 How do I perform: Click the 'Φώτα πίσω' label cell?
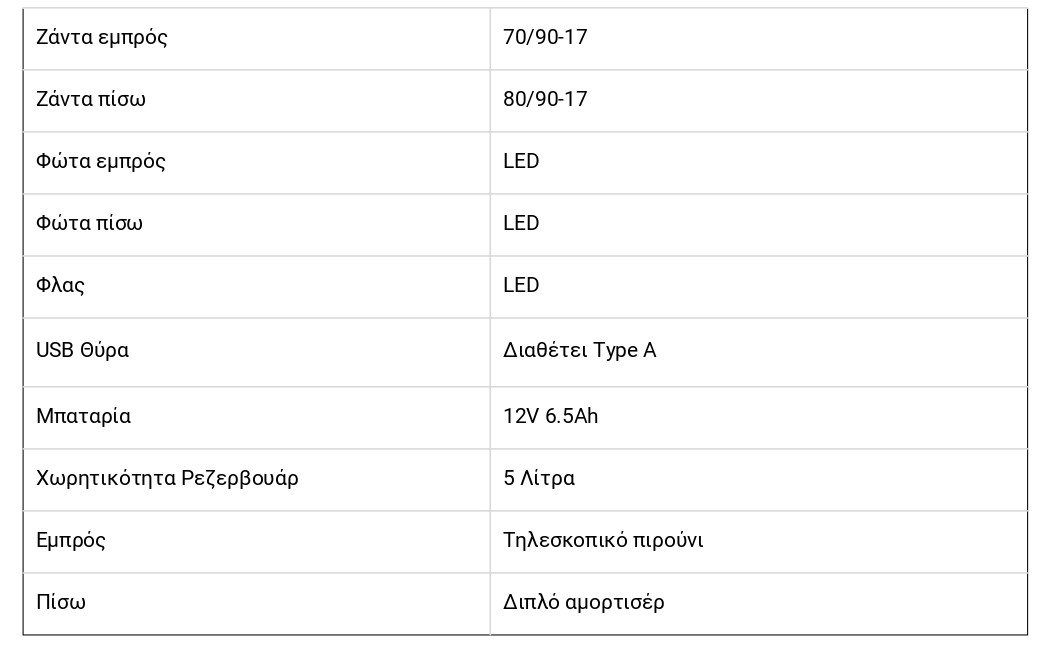(x=89, y=223)
